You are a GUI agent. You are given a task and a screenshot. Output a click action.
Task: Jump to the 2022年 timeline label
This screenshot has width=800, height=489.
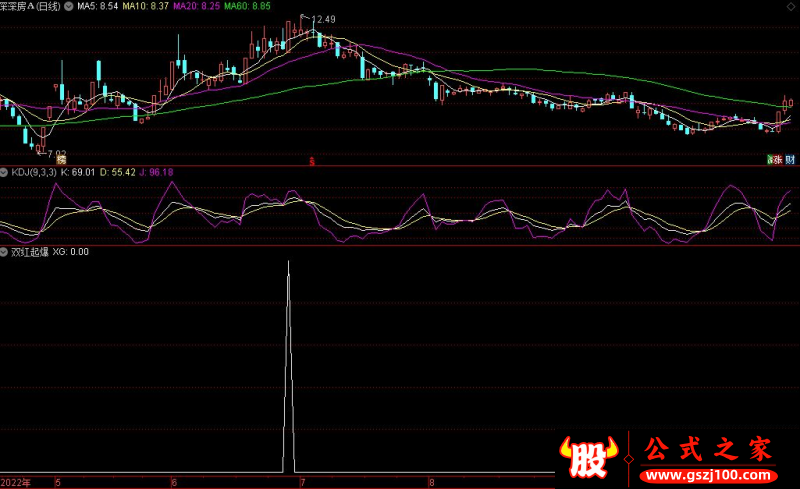click(x=15, y=482)
